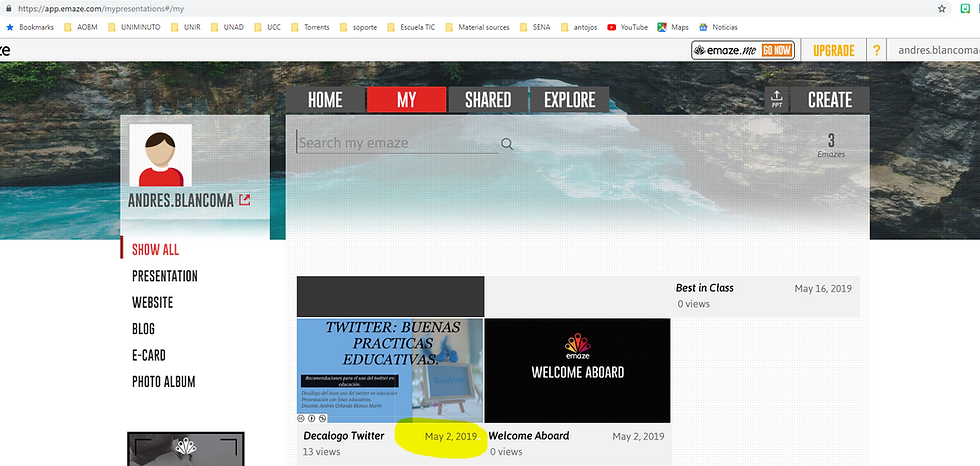Open the Decalogo Twitter thumbnail

coord(390,370)
